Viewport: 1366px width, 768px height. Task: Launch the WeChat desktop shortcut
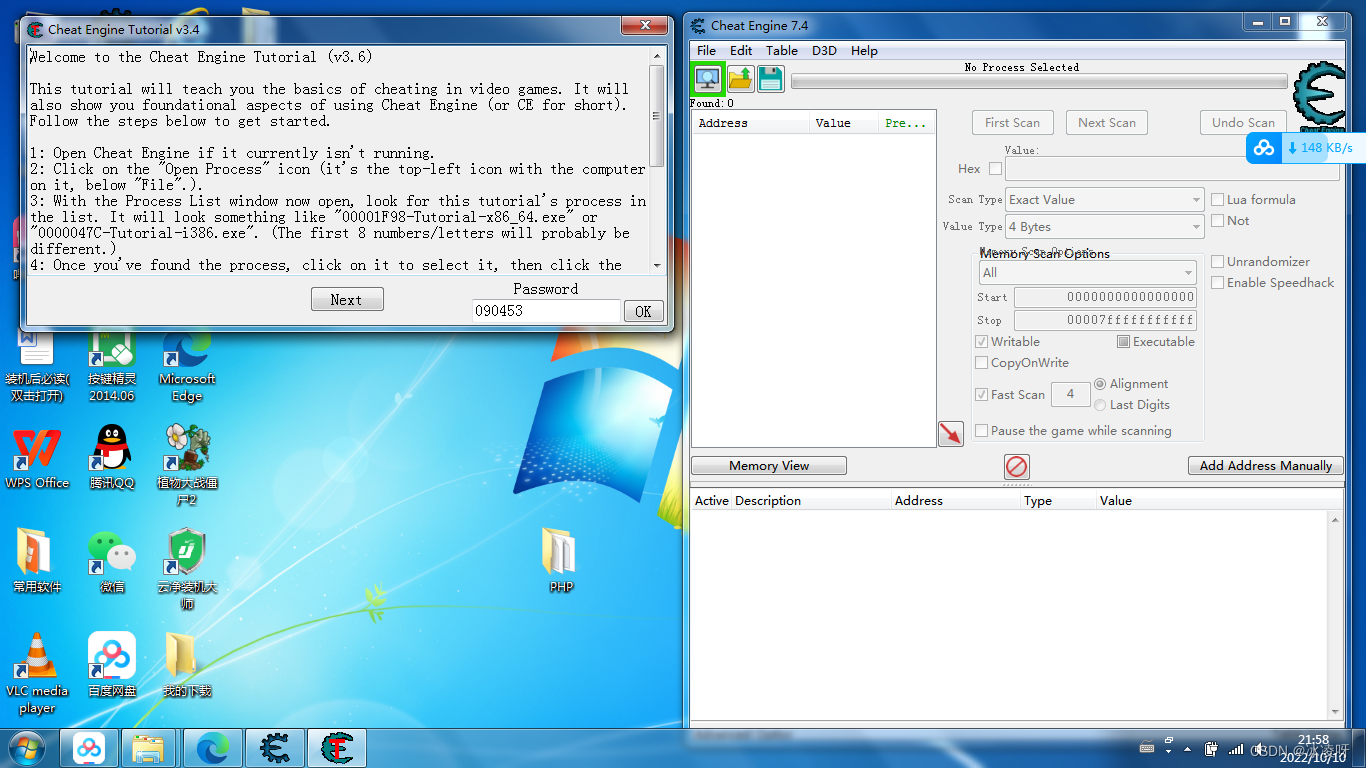[112, 561]
